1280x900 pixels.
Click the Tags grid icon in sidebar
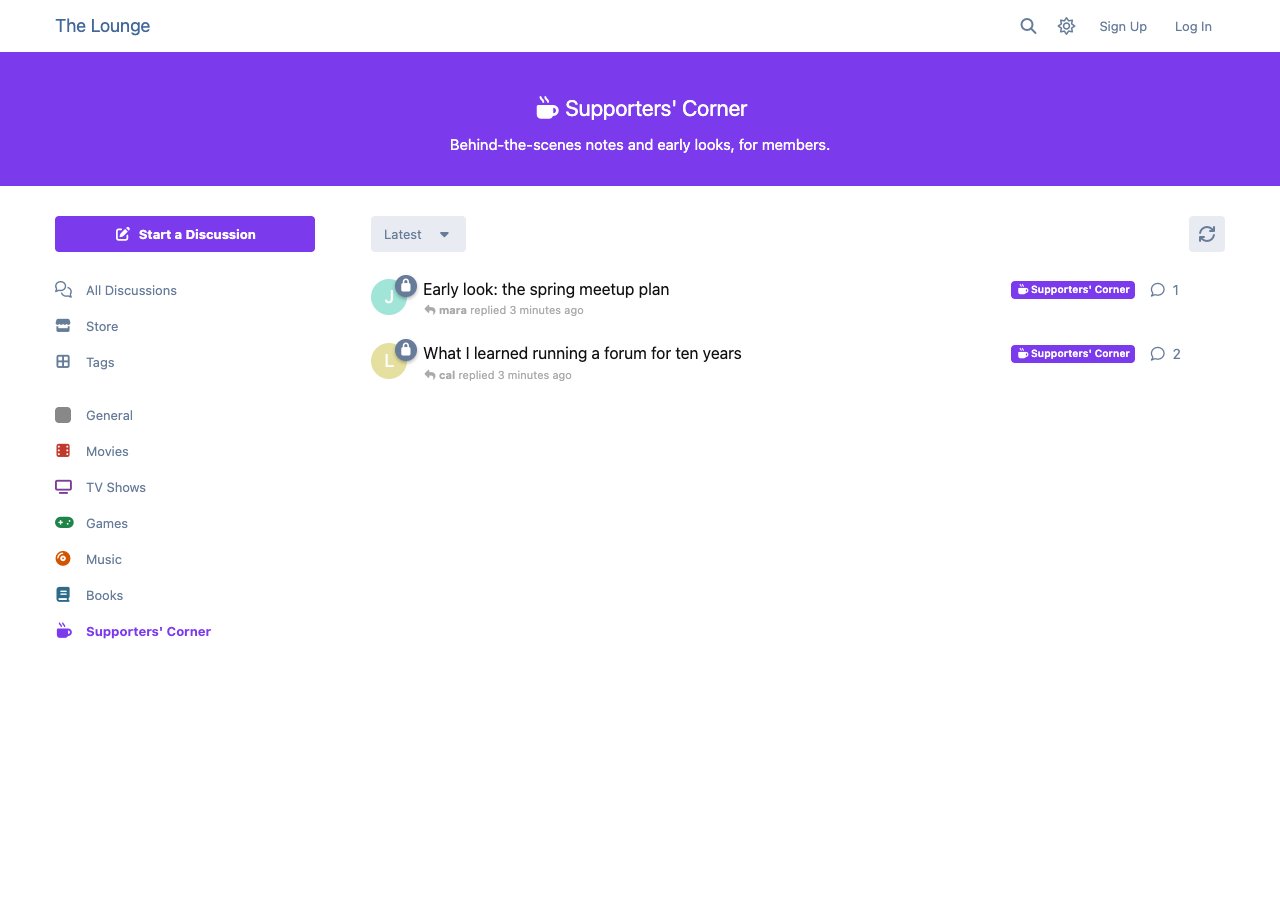[x=63, y=362]
